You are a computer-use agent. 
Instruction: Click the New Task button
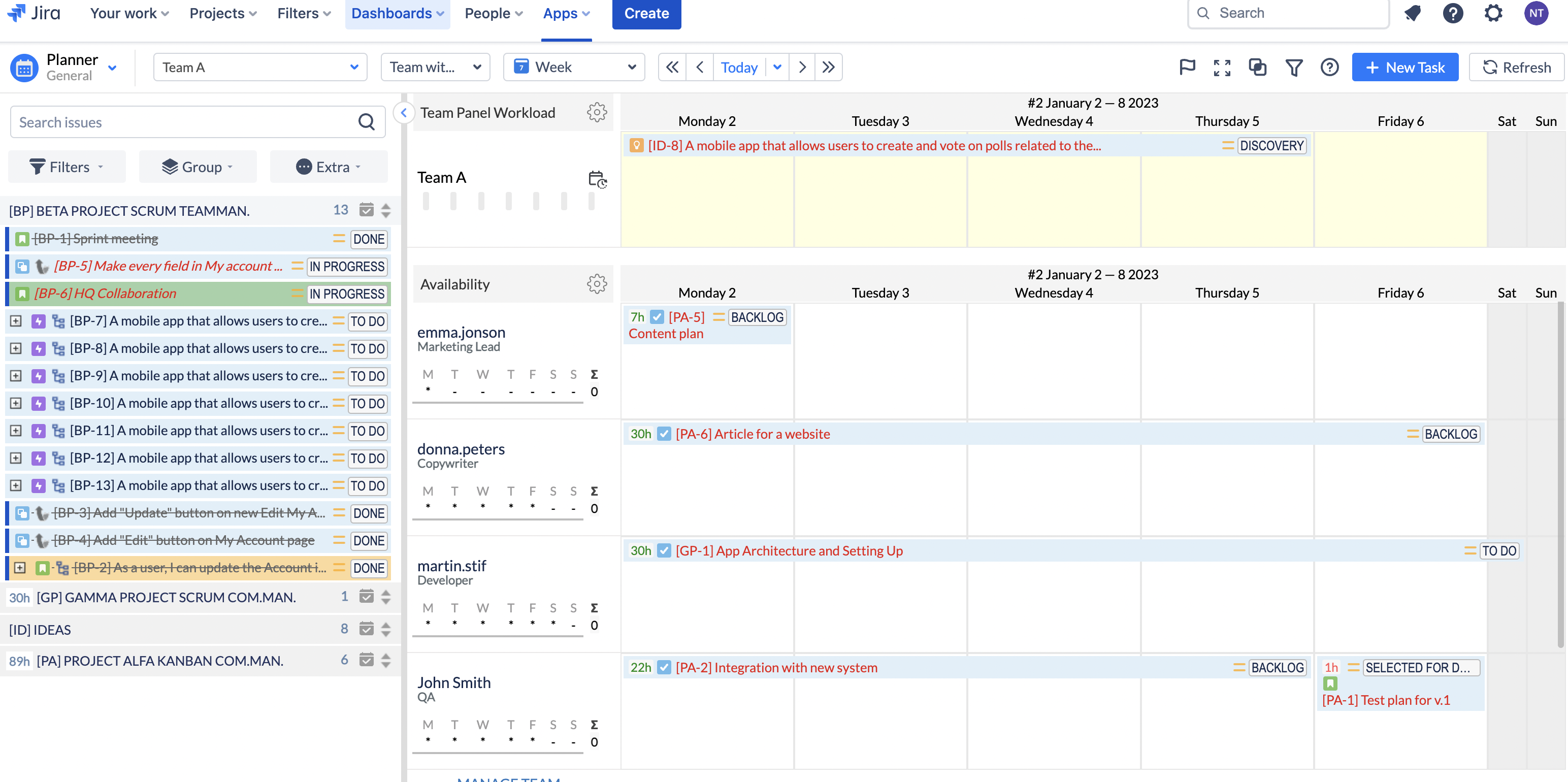[x=1405, y=67]
